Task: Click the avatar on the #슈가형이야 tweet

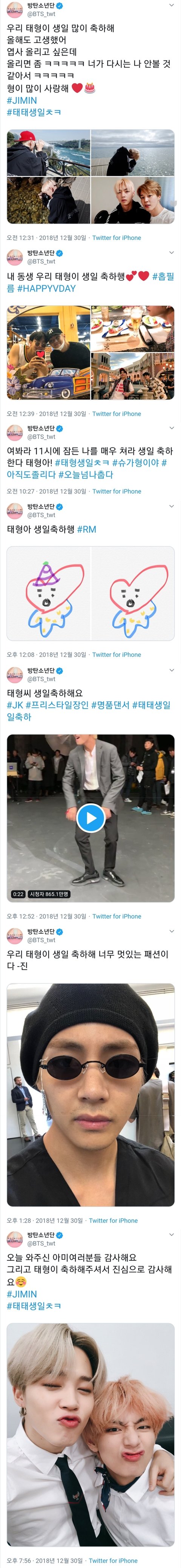Action: coord(15,432)
